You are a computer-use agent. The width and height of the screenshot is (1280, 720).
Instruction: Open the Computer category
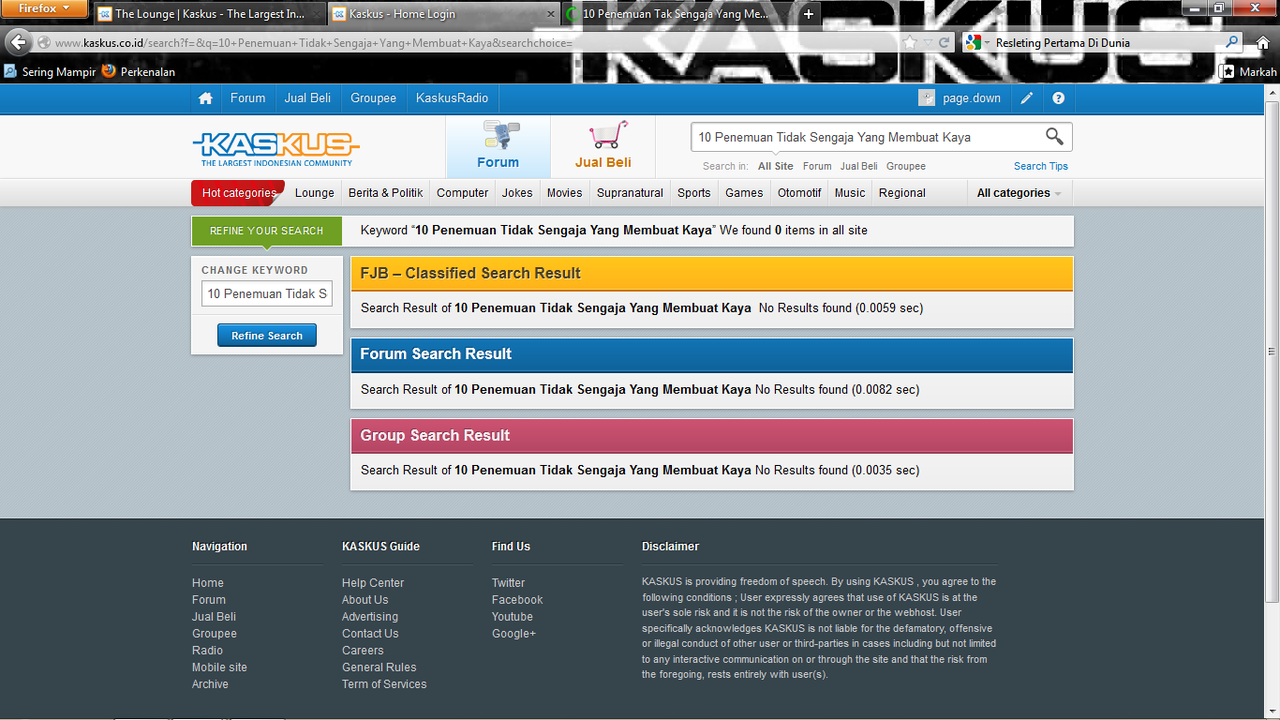point(462,193)
